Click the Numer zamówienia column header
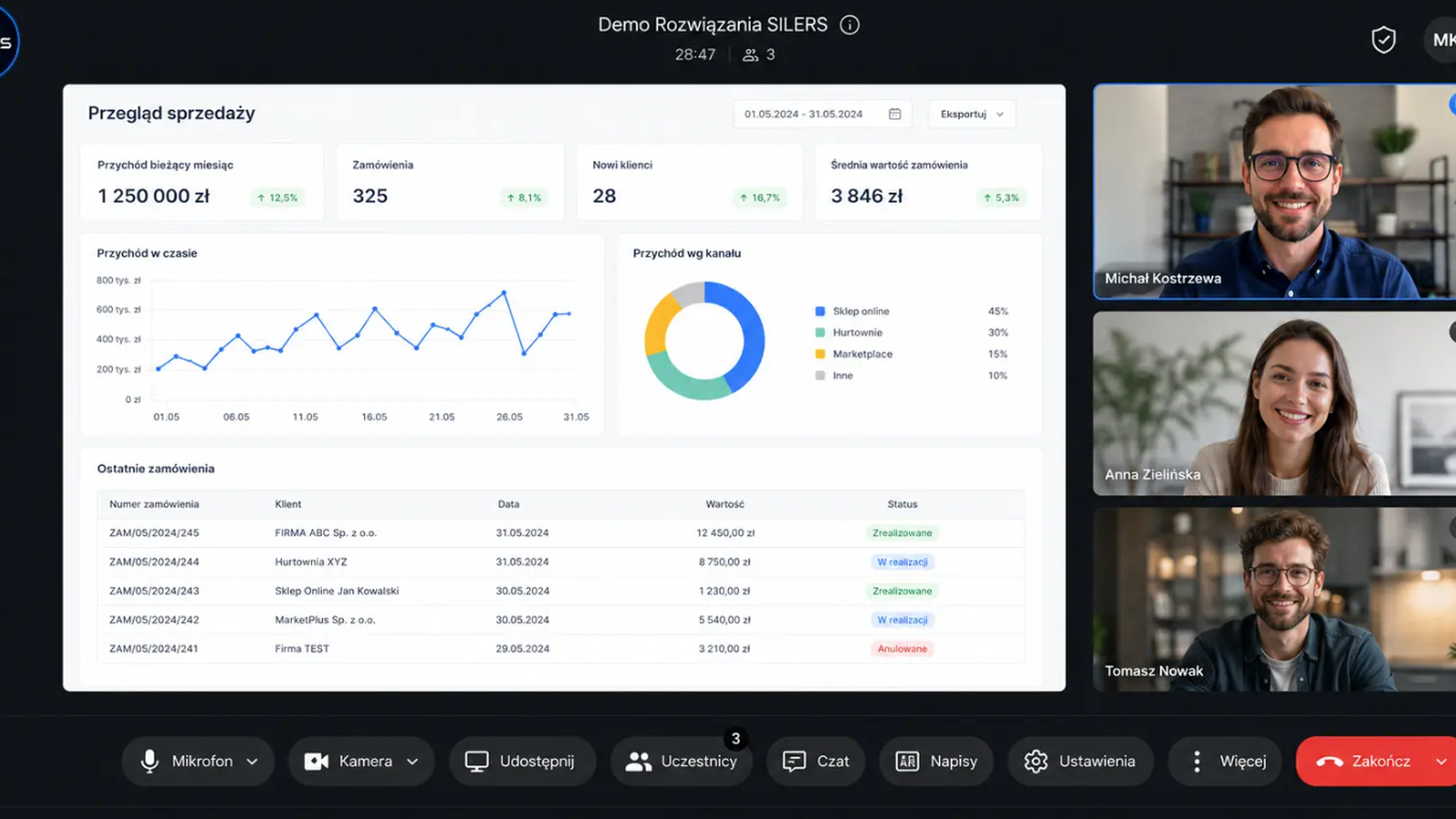The image size is (1456, 819). [154, 504]
